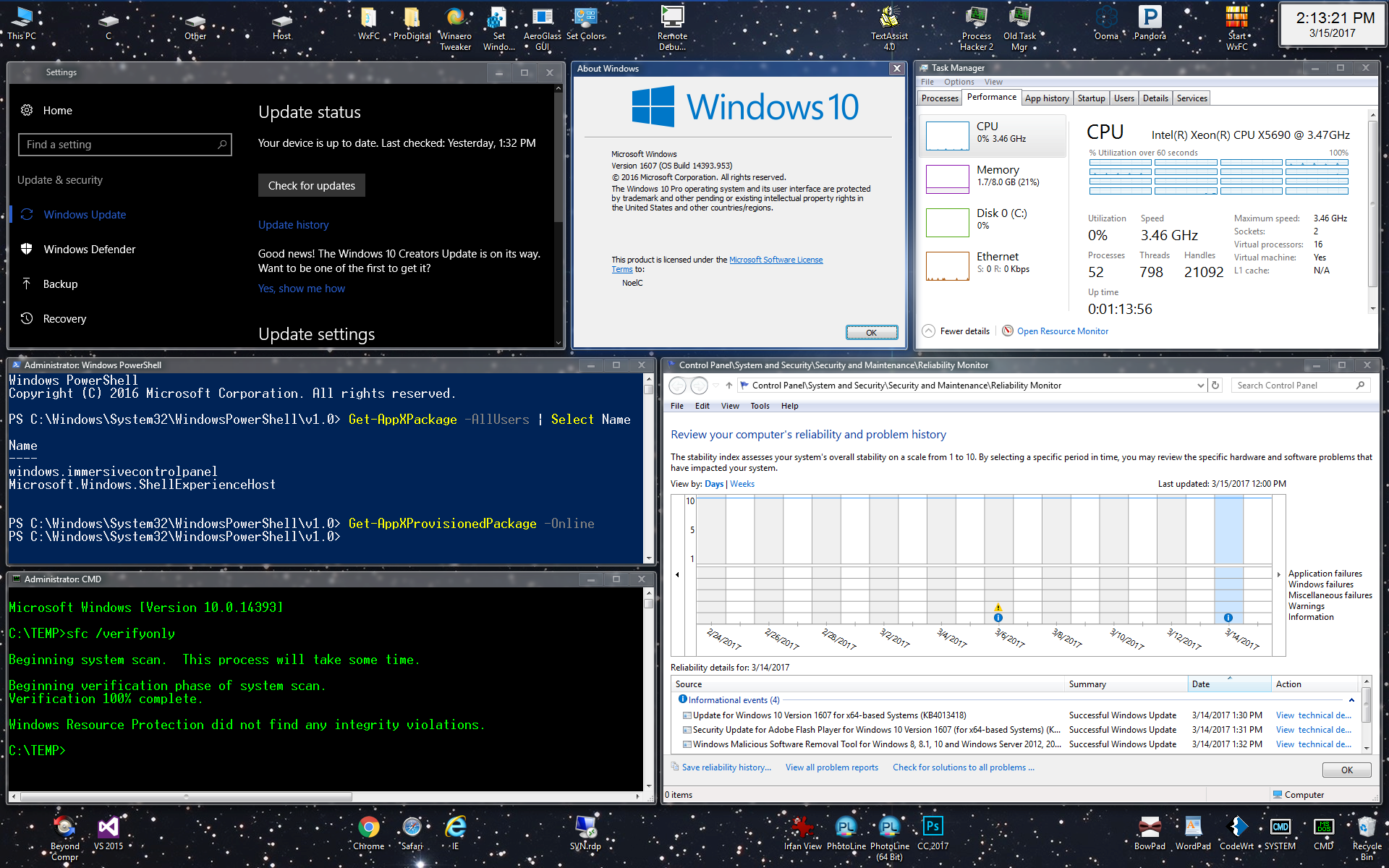The width and height of the screenshot is (1389, 868).
Task: Launch IE desktop icon
Action: pos(456,833)
